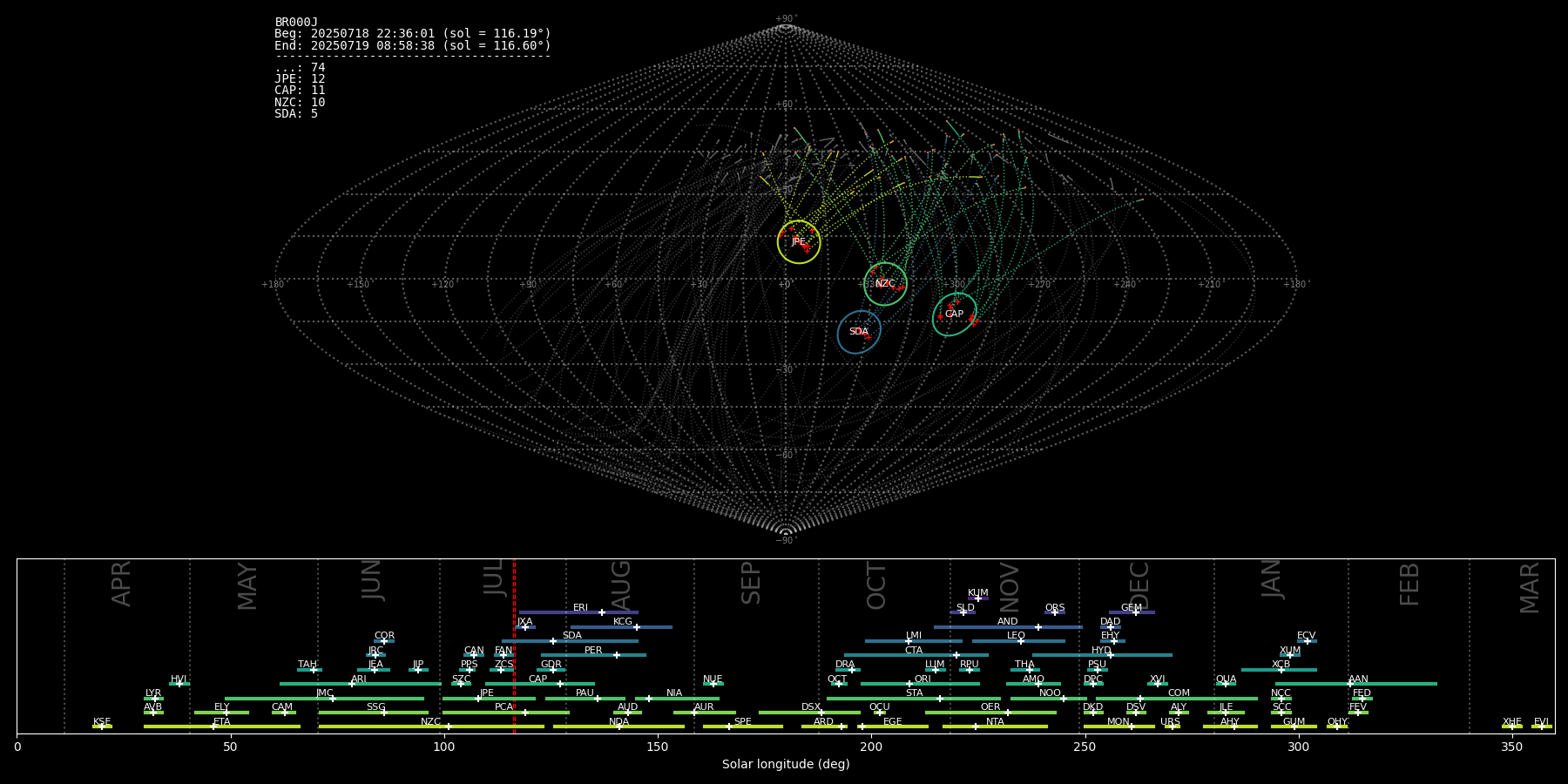
Task: Select the DRA shower bar in timeline
Action: (847, 670)
